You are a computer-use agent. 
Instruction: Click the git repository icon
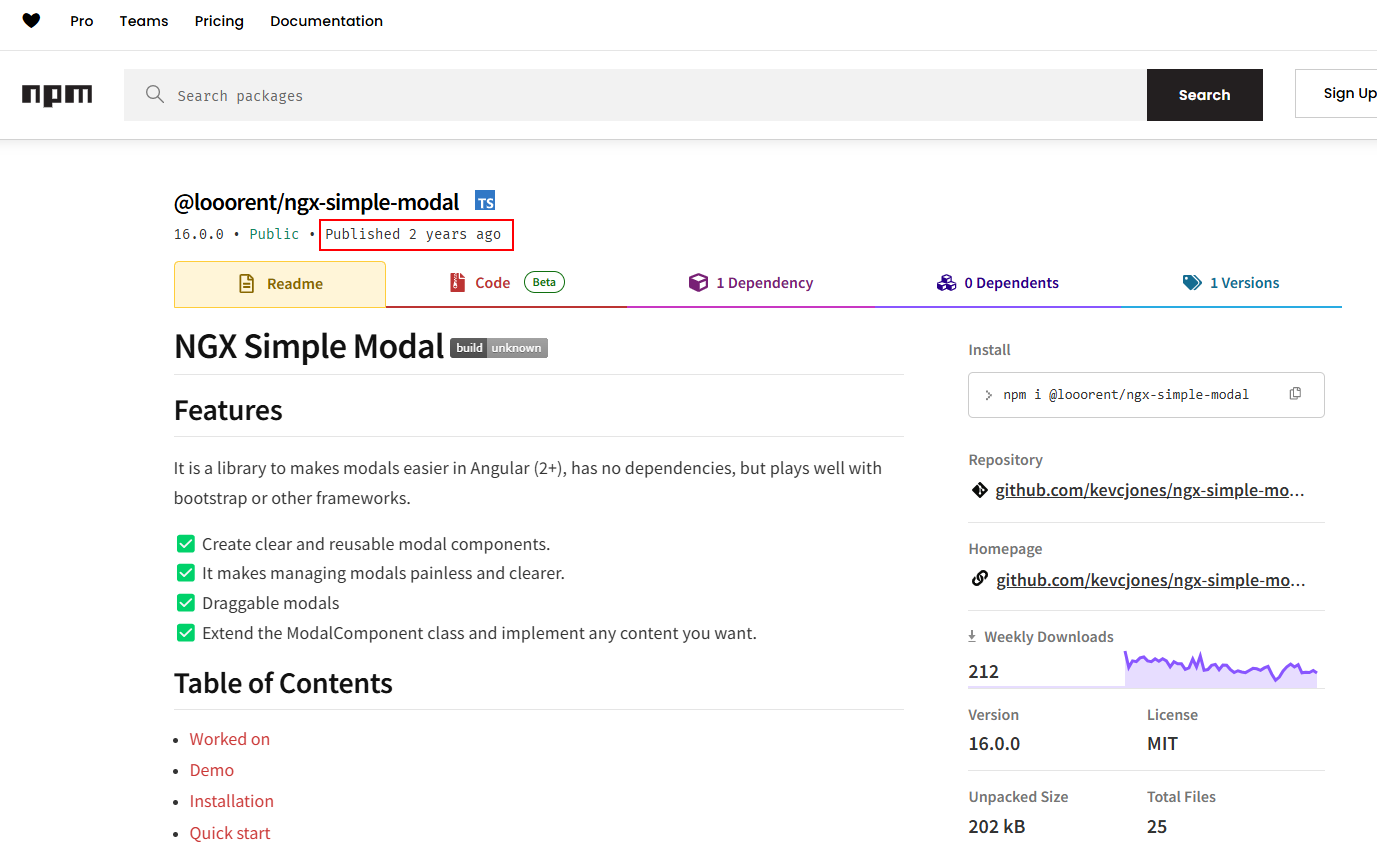[x=979, y=490]
